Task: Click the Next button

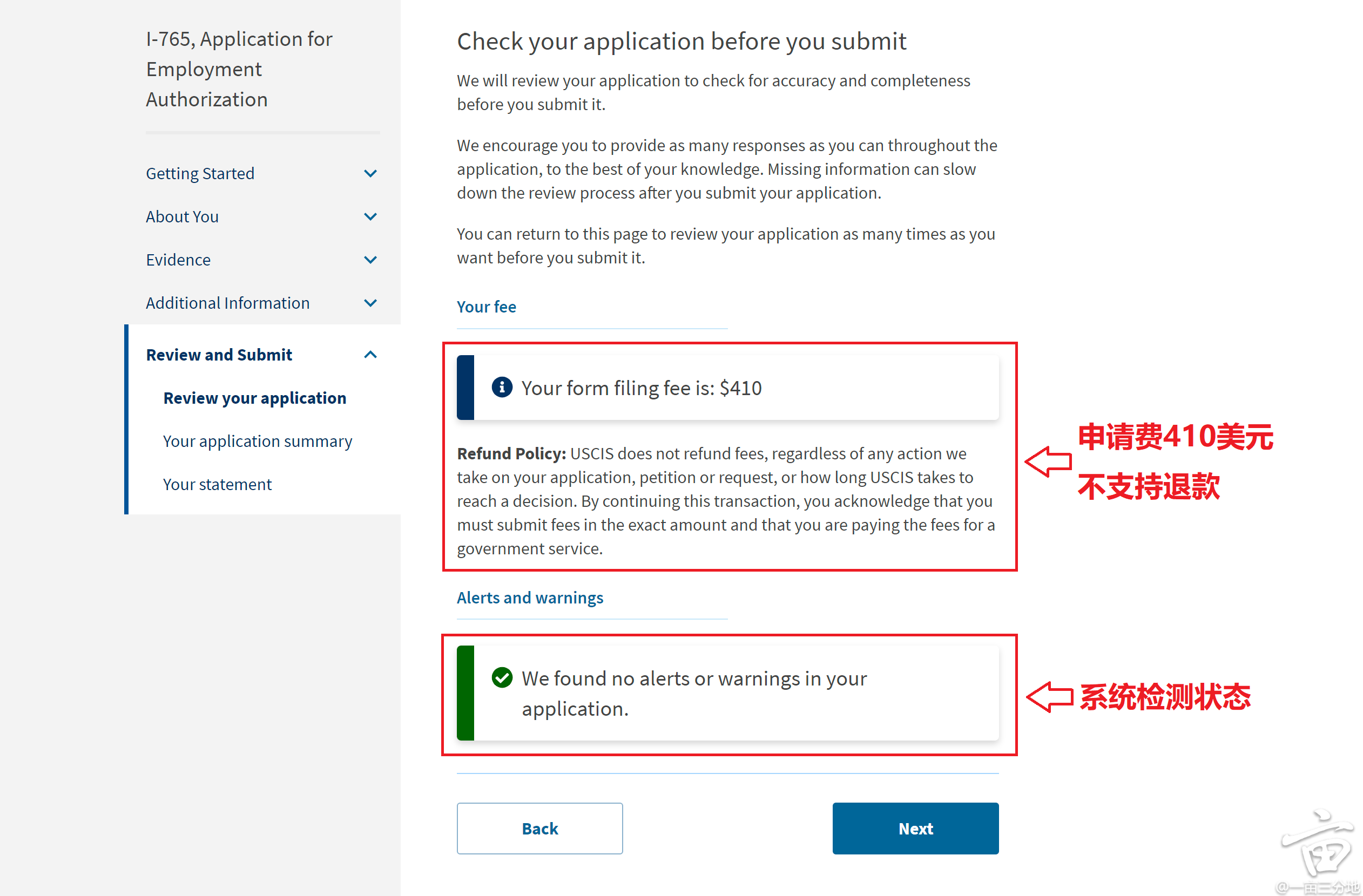Action: click(915, 829)
